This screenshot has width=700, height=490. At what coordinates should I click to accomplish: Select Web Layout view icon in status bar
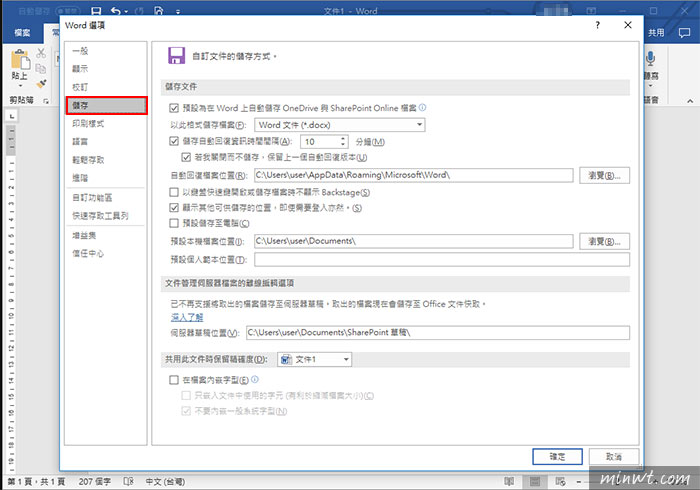560,482
